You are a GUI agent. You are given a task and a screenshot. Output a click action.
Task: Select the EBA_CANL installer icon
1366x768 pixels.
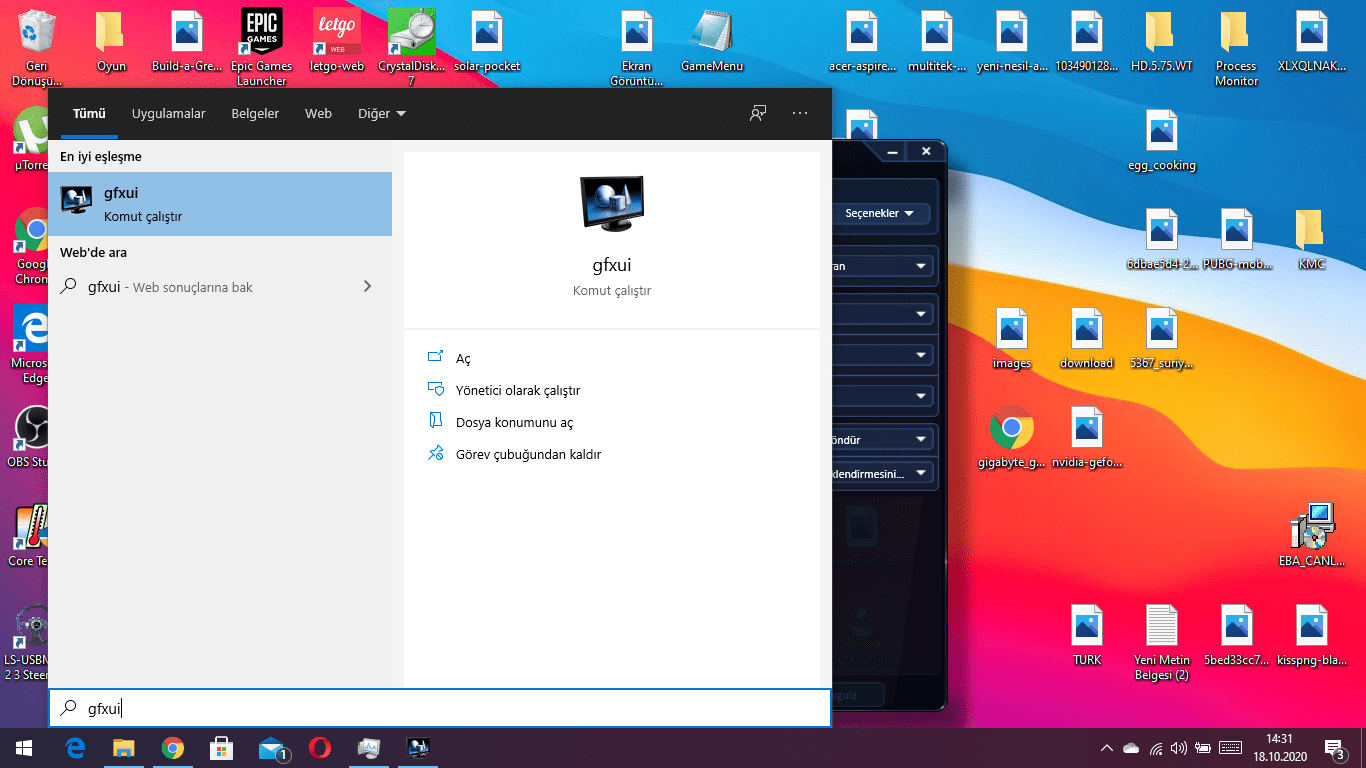pyautogui.click(x=1311, y=535)
